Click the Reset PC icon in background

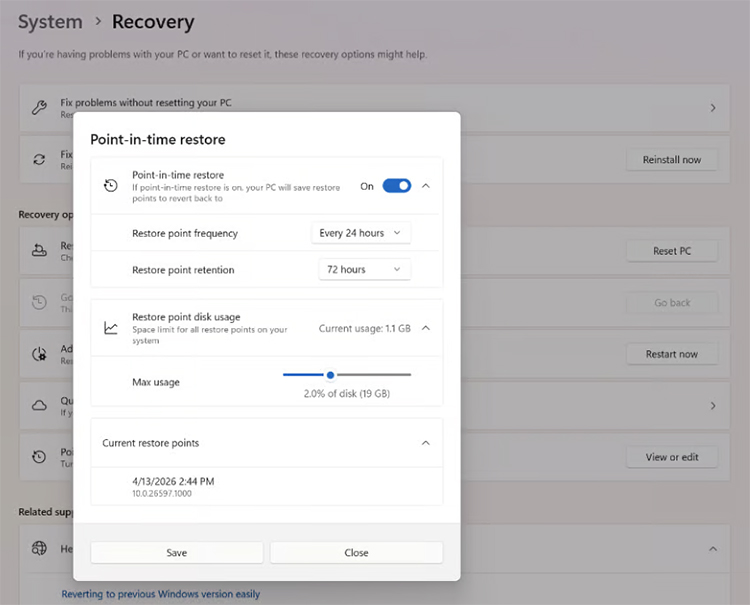39,251
